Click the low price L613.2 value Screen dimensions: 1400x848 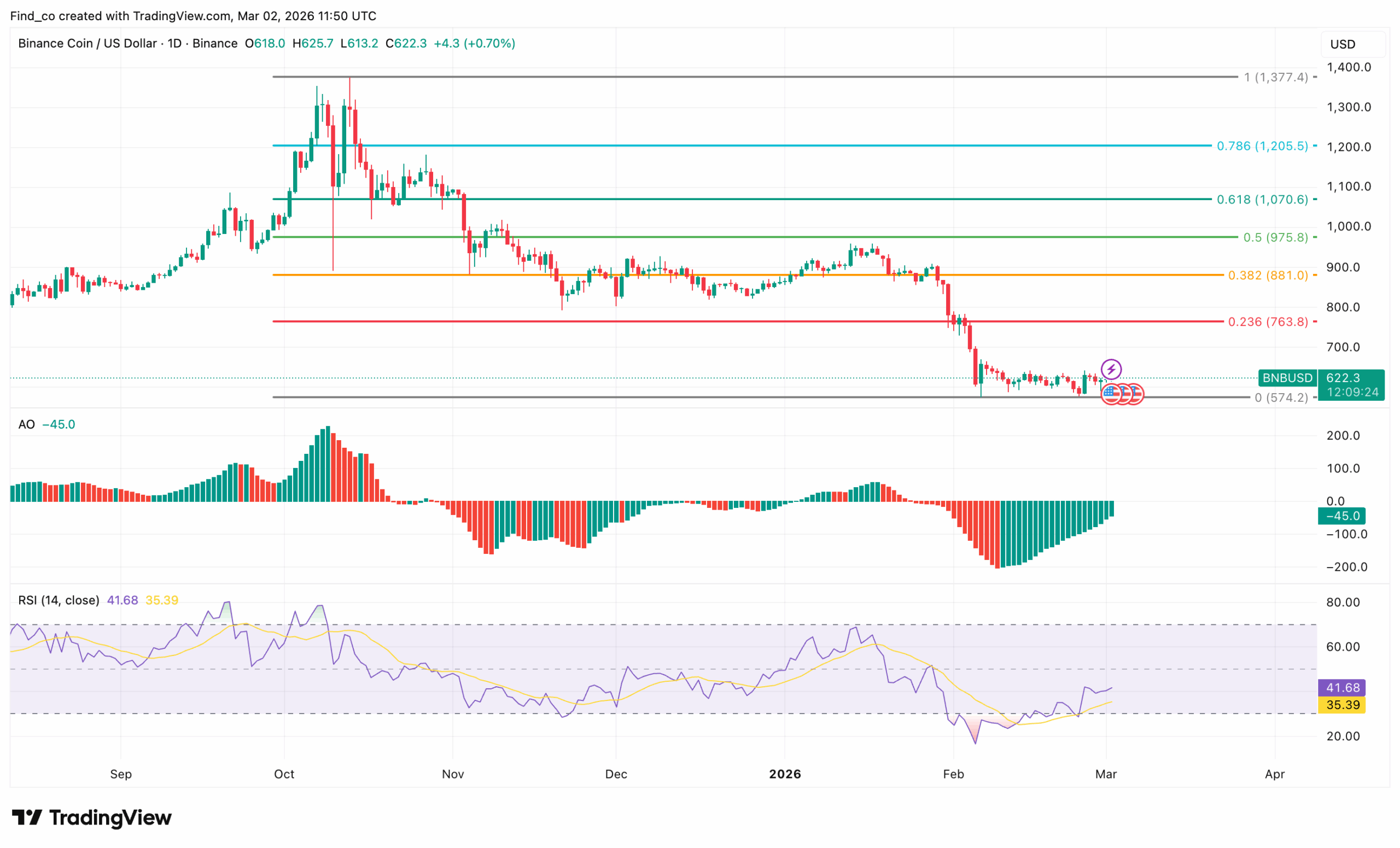(x=359, y=43)
